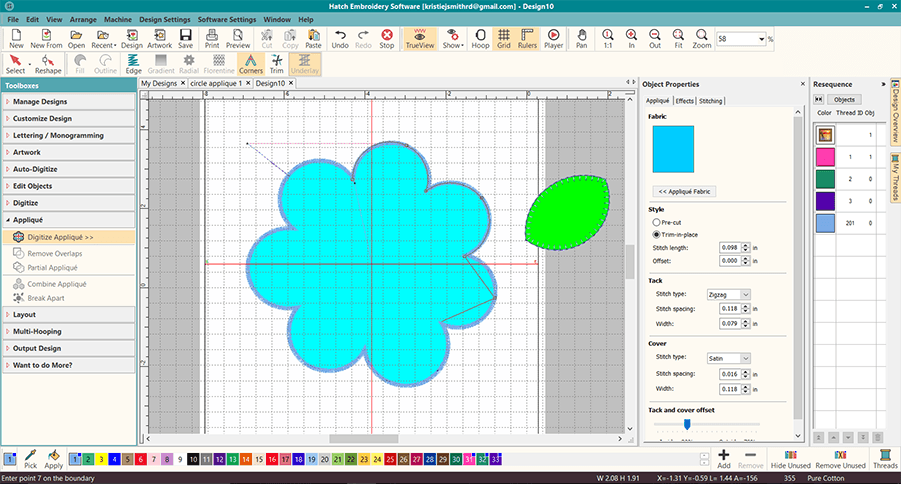Click the Threads icon in color bar
The image size is (901, 484).
pyautogui.click(x=885, y=459)
